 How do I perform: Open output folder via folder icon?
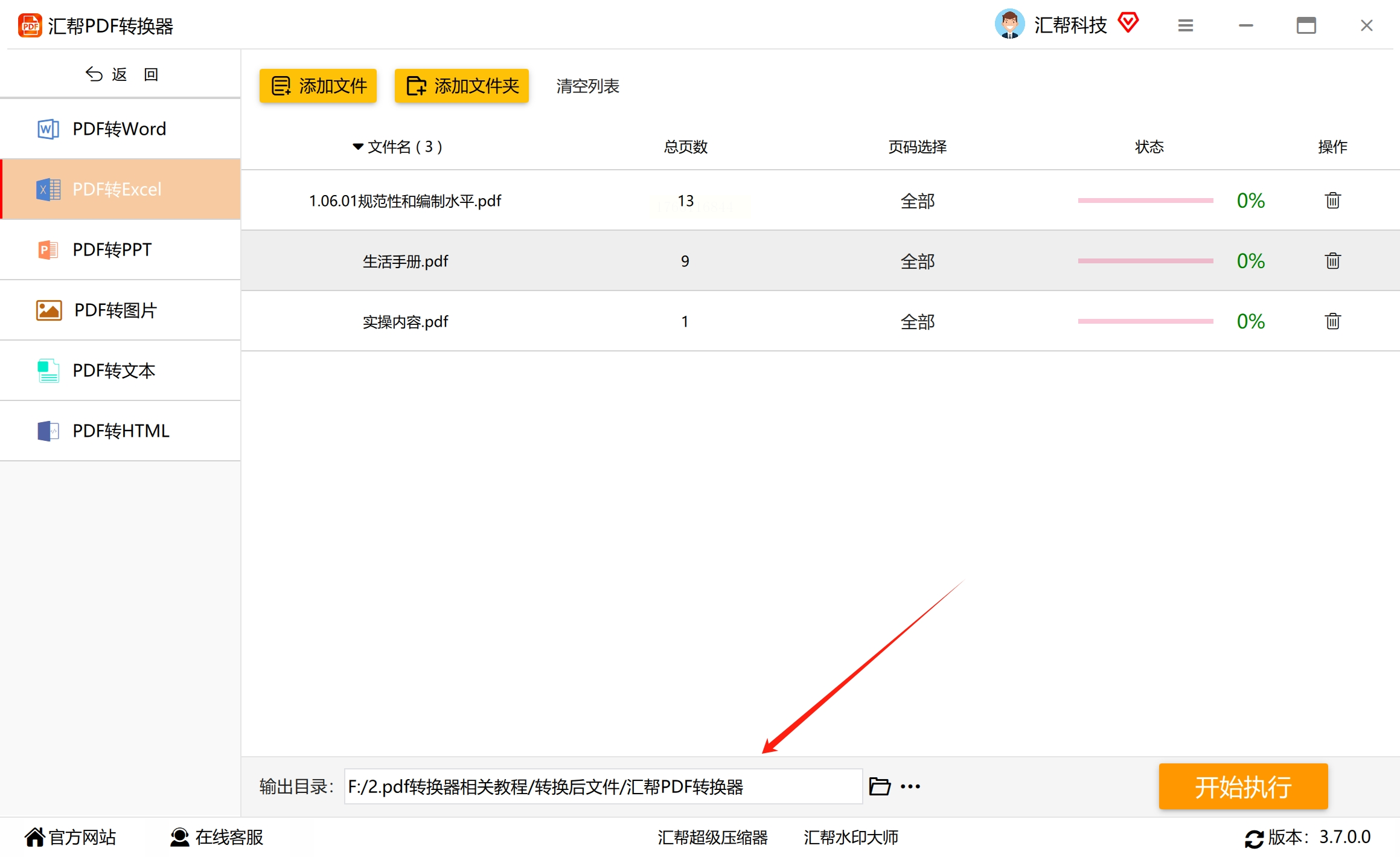[880, 786]
